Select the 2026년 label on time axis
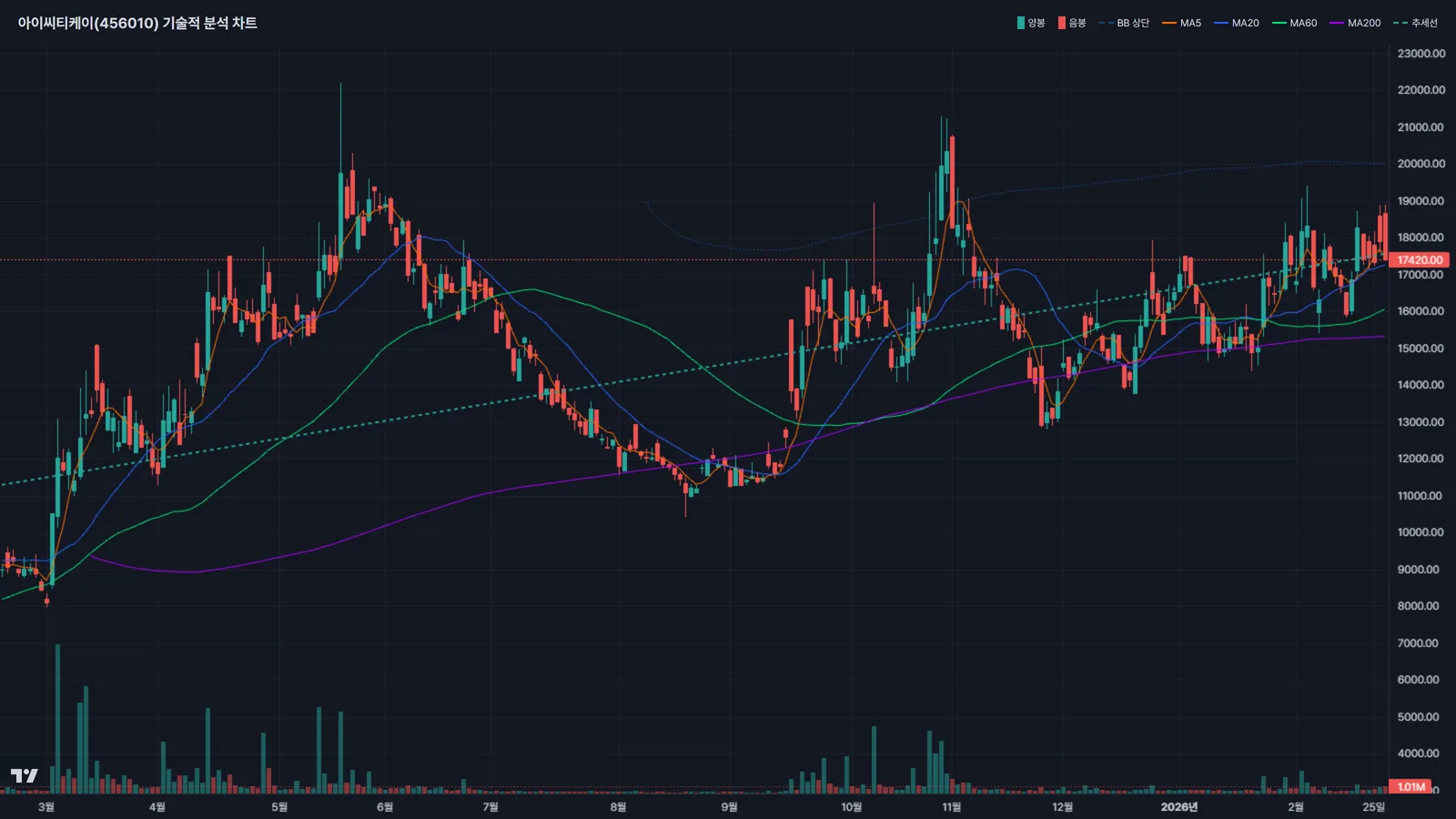1456x819 pixels. pos(1179,807)
